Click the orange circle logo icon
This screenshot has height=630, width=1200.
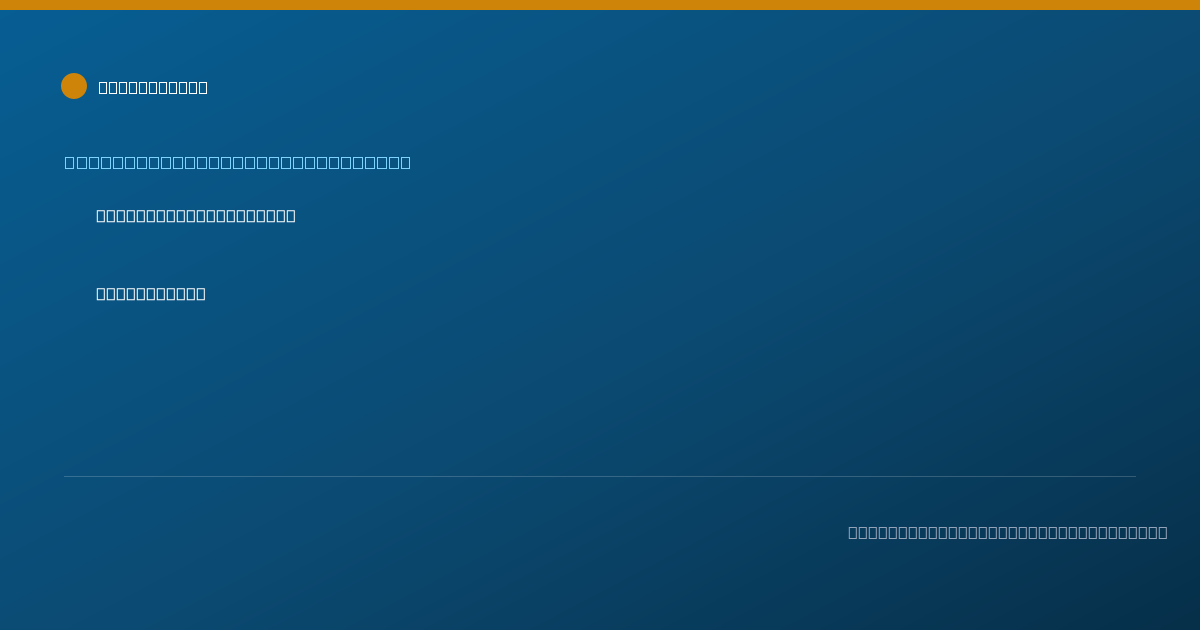[74, 86]
